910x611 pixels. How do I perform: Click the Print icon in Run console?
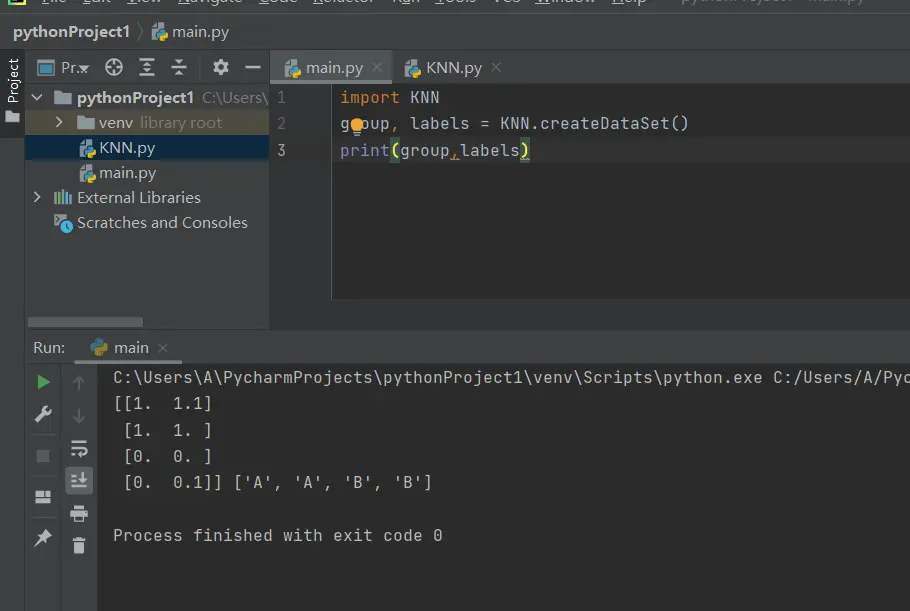coord(79,513)
